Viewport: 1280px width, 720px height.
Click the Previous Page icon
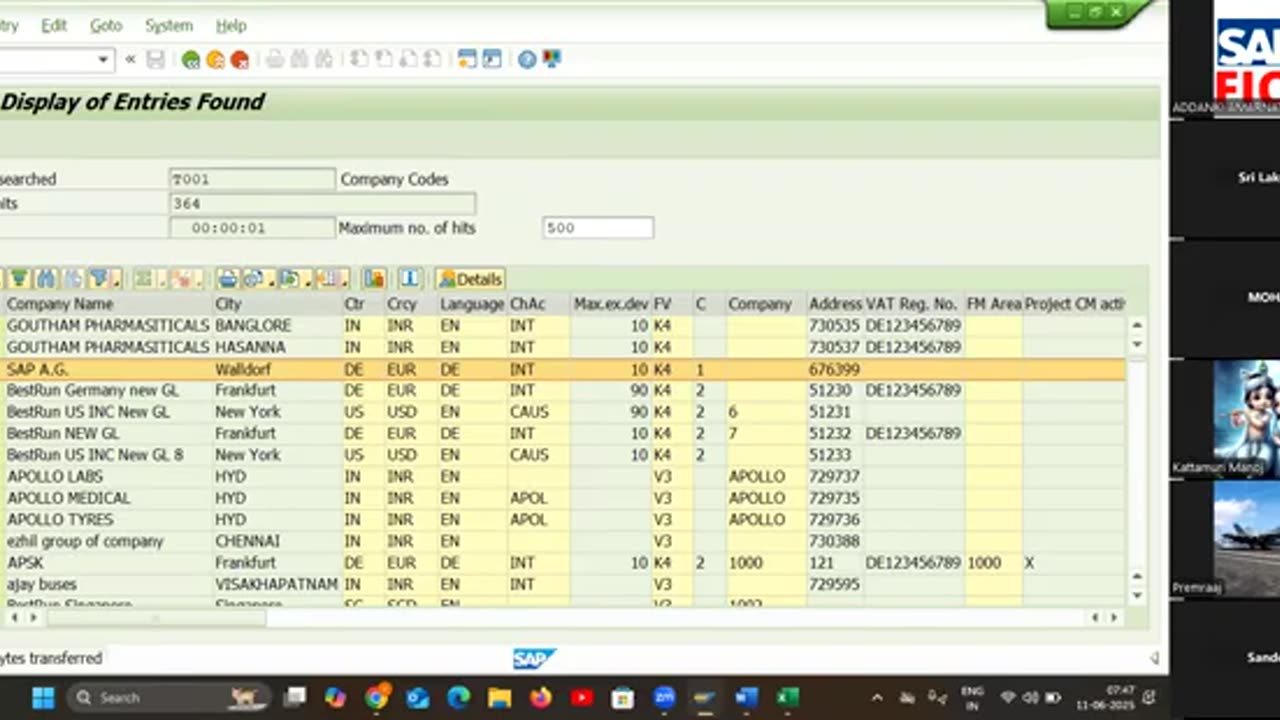coord(383,60)
